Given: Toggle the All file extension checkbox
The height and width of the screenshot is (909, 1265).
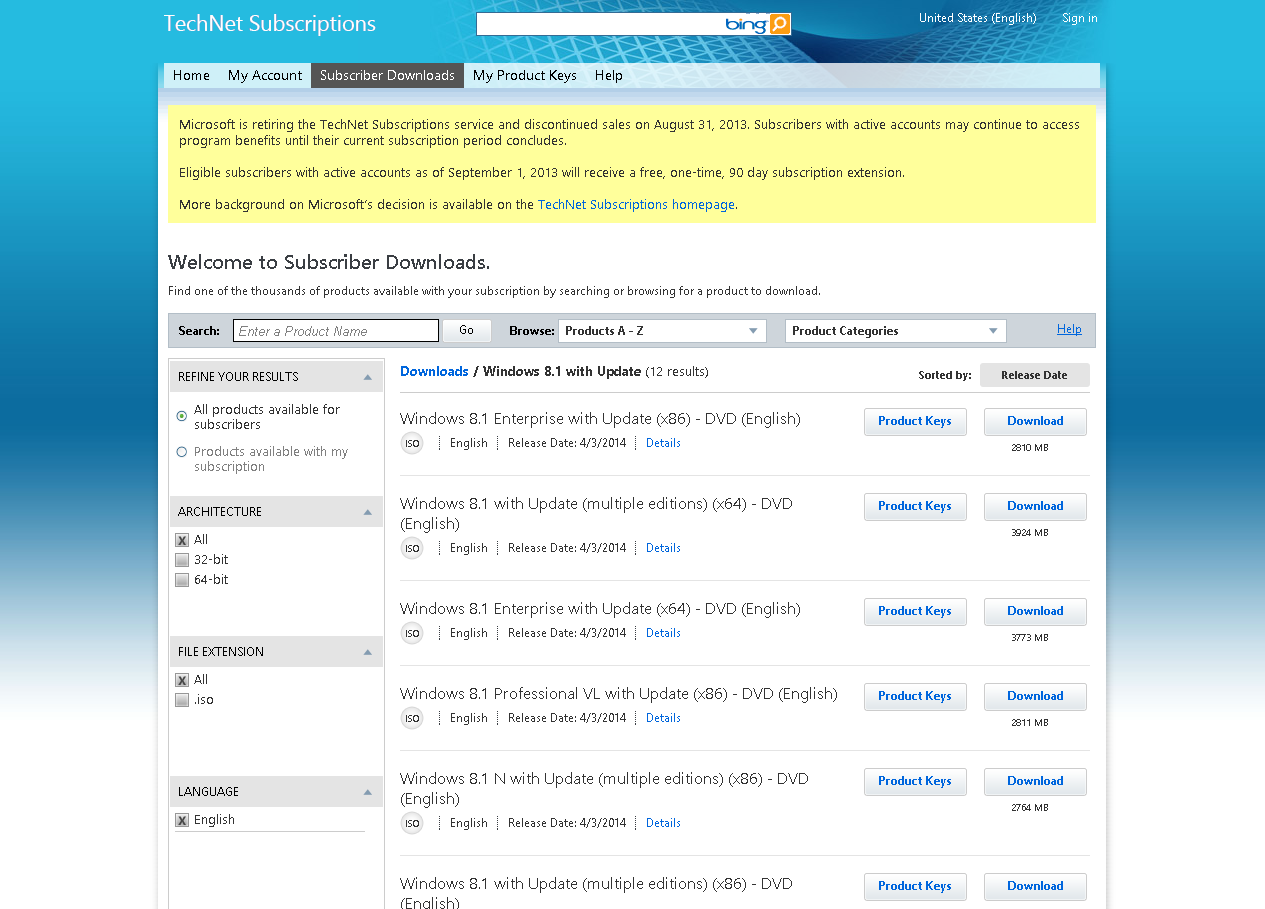Looking at the screenshot, I should [182, 680].
